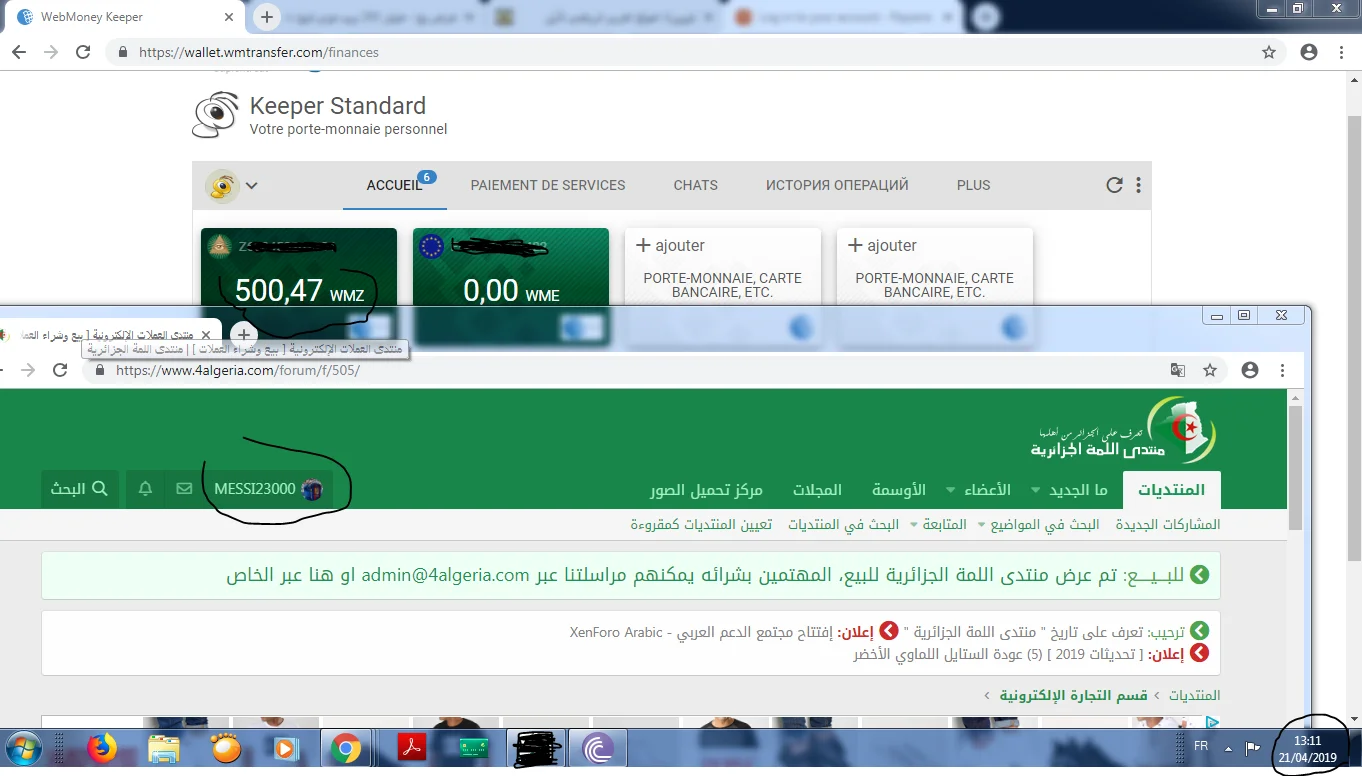Expand the الأعضاء members dropdown menu

click(978, 490)
